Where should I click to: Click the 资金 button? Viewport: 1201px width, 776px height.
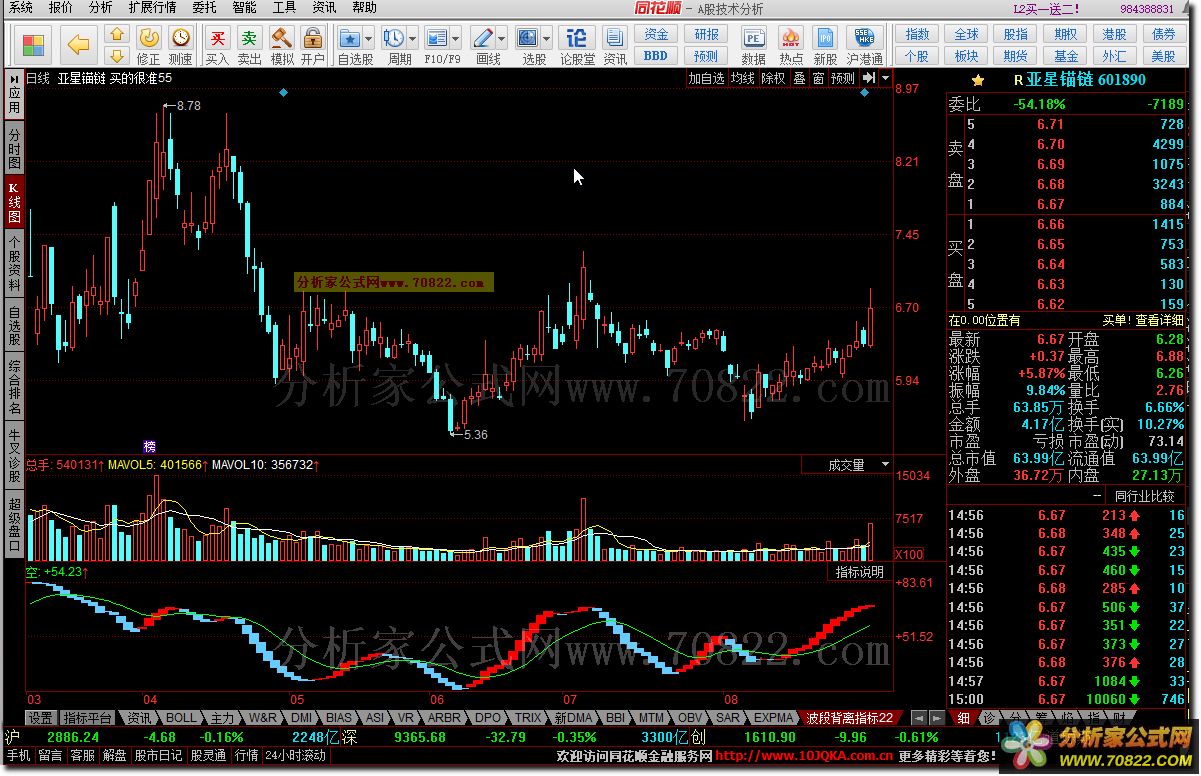656,35
